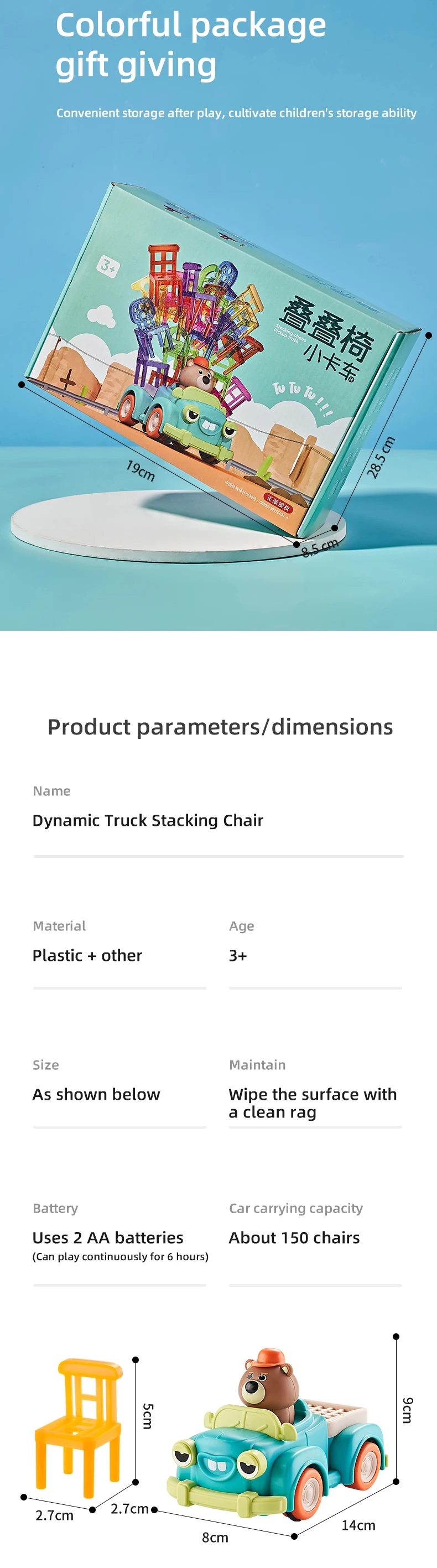Click the "As shown below" size value
The width and height of the screenshot is (437, 1568).
[x=96, y=1094]
